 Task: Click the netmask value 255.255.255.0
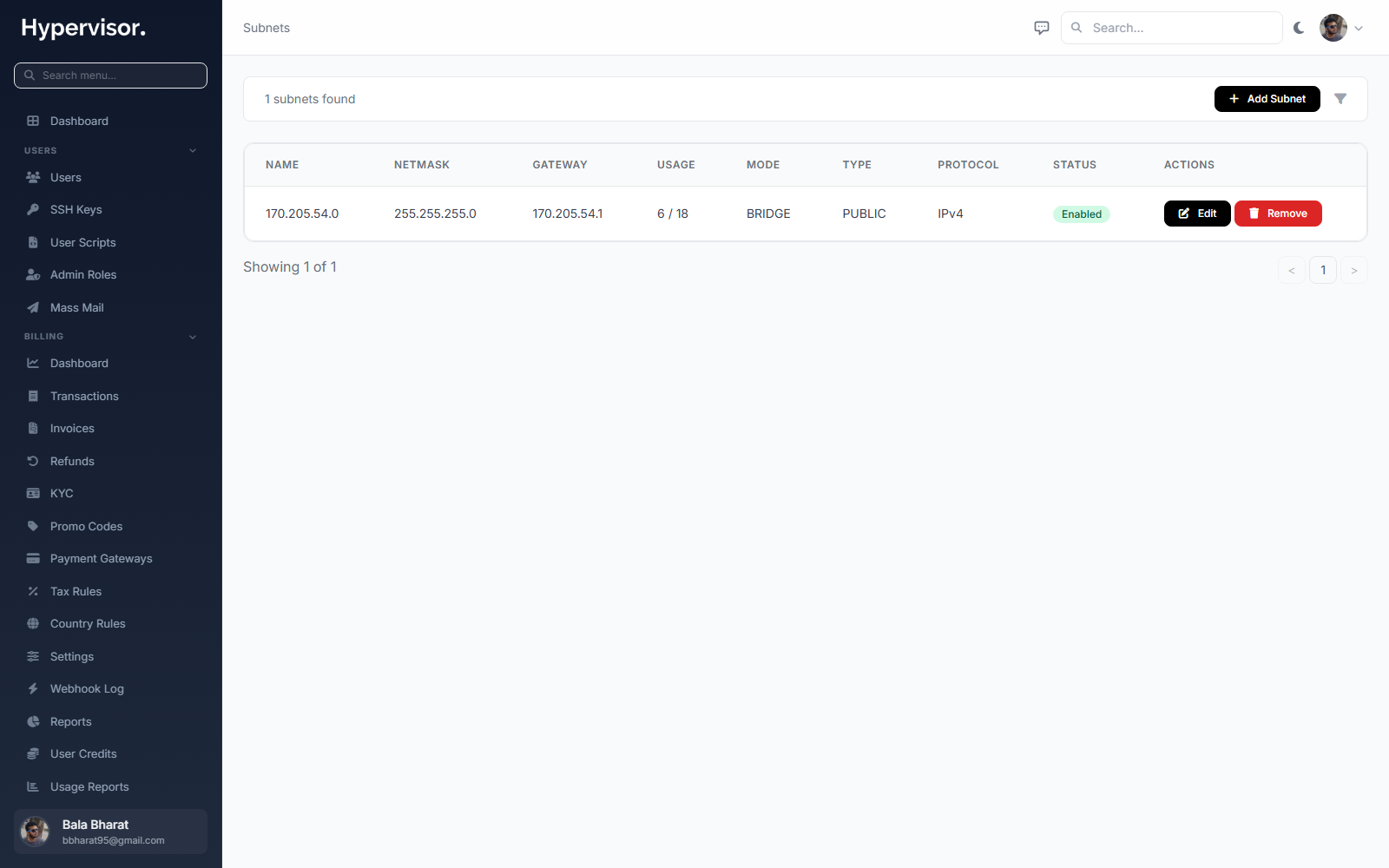[x=435, y=214]
